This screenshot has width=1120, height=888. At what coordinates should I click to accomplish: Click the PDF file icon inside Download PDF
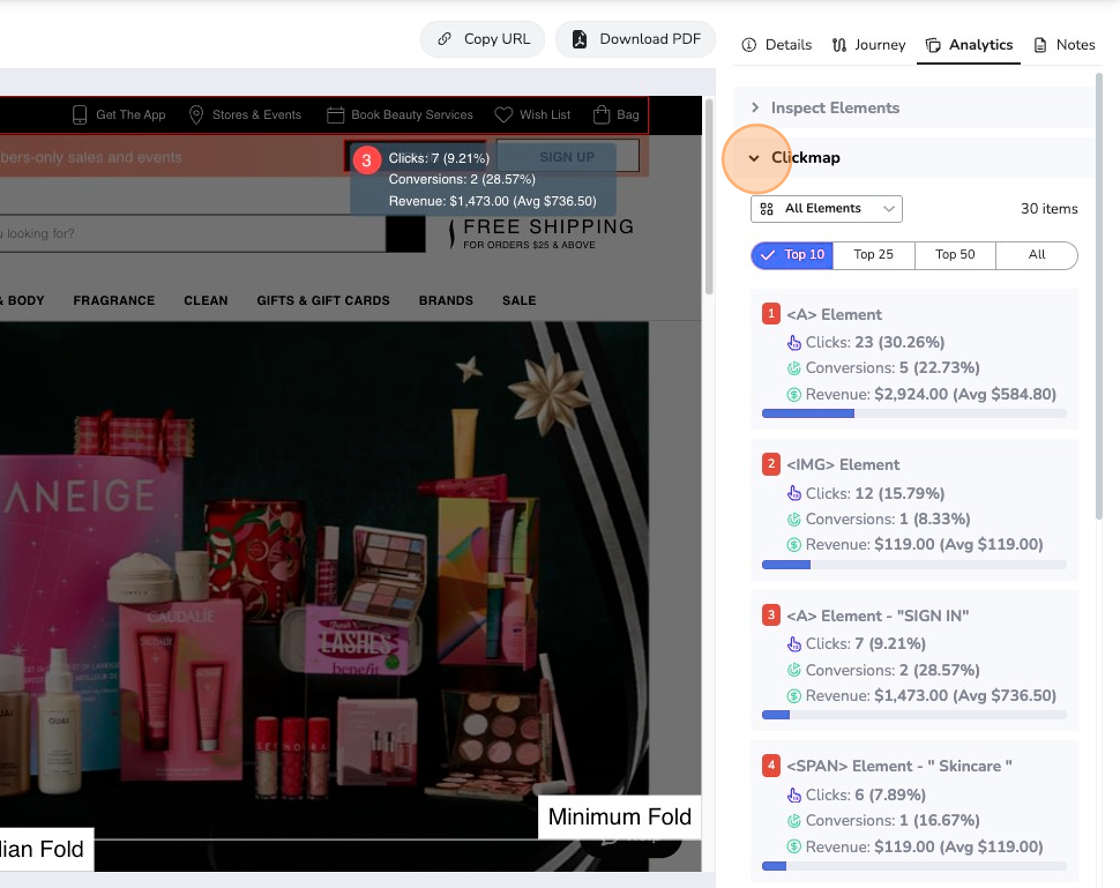point(579,39)
